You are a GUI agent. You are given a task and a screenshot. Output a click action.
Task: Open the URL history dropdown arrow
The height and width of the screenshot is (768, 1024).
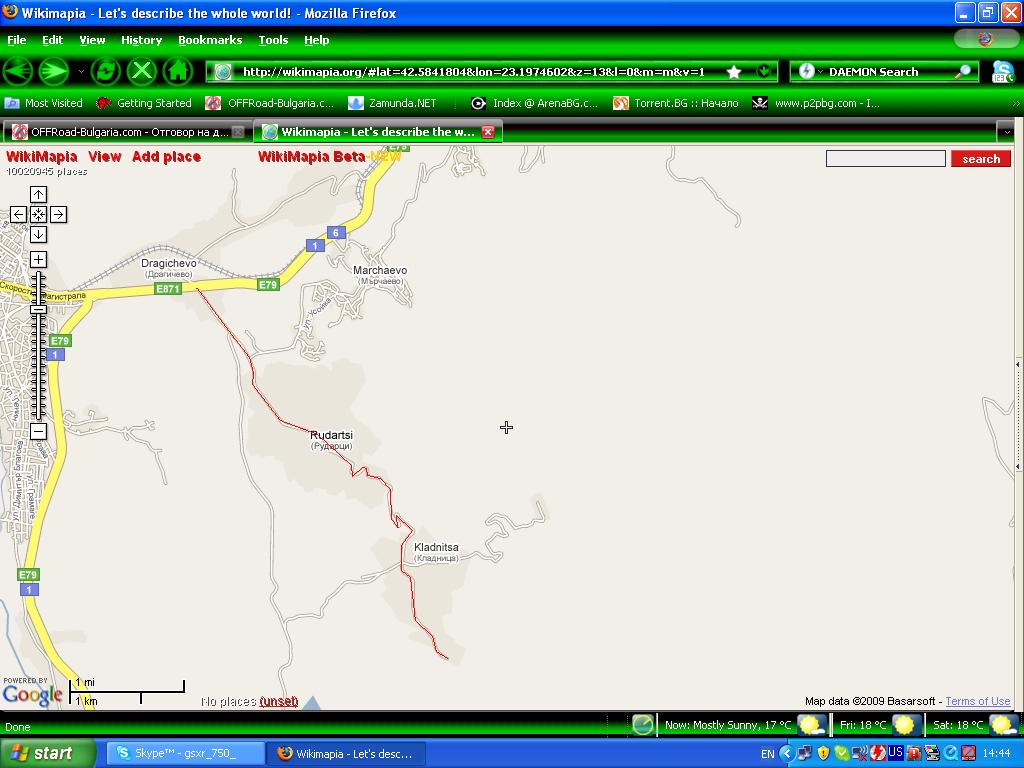point(763,71)
